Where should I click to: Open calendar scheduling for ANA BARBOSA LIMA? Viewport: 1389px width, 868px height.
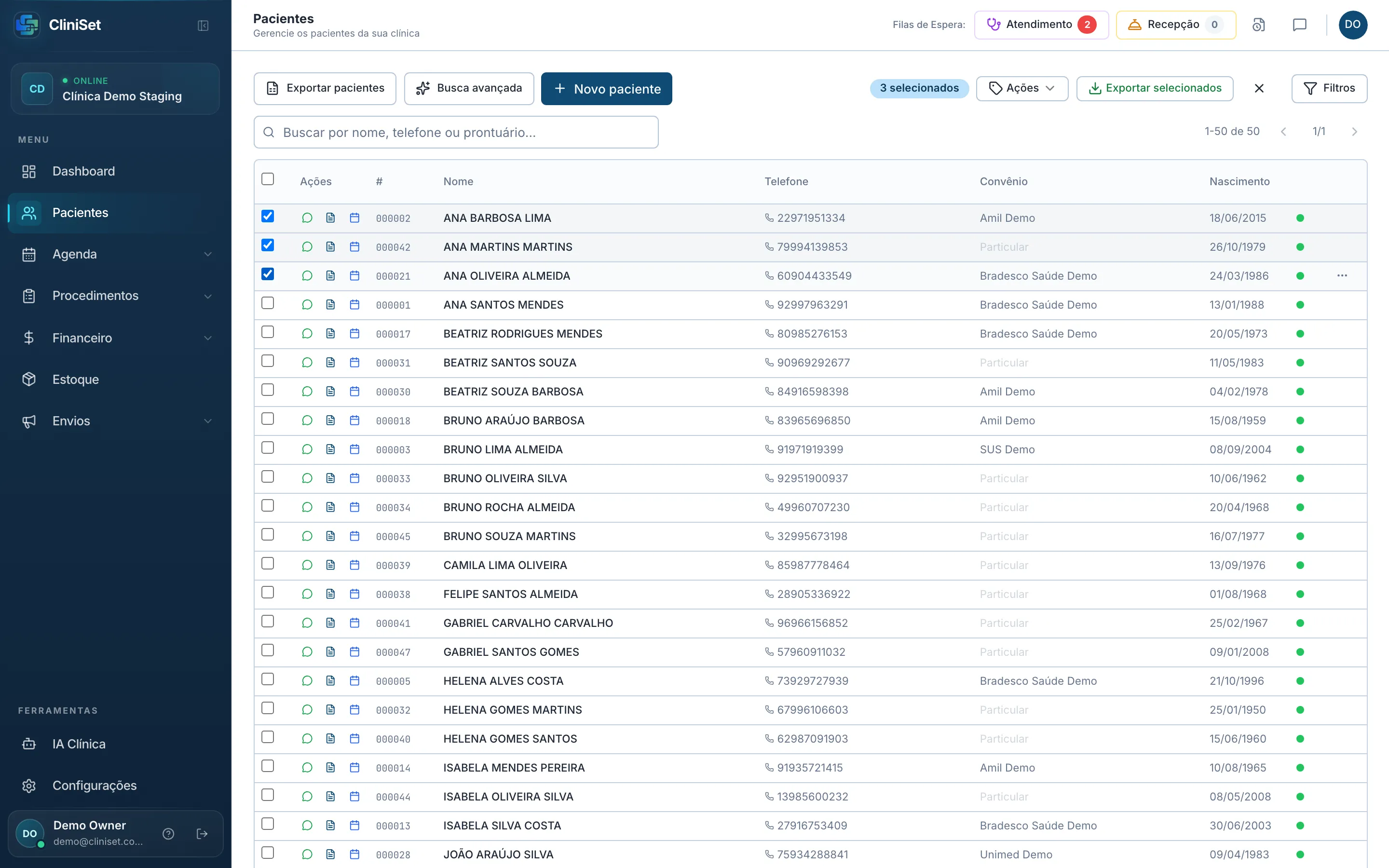point(354,218)
